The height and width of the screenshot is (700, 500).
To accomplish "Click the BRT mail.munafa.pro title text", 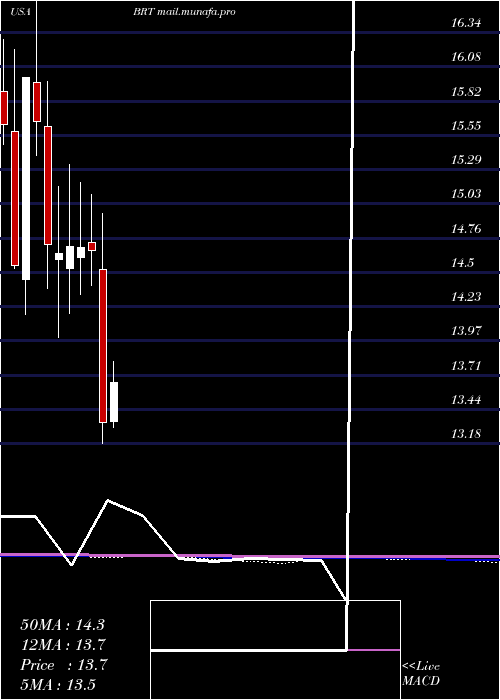I will [184, 12].
